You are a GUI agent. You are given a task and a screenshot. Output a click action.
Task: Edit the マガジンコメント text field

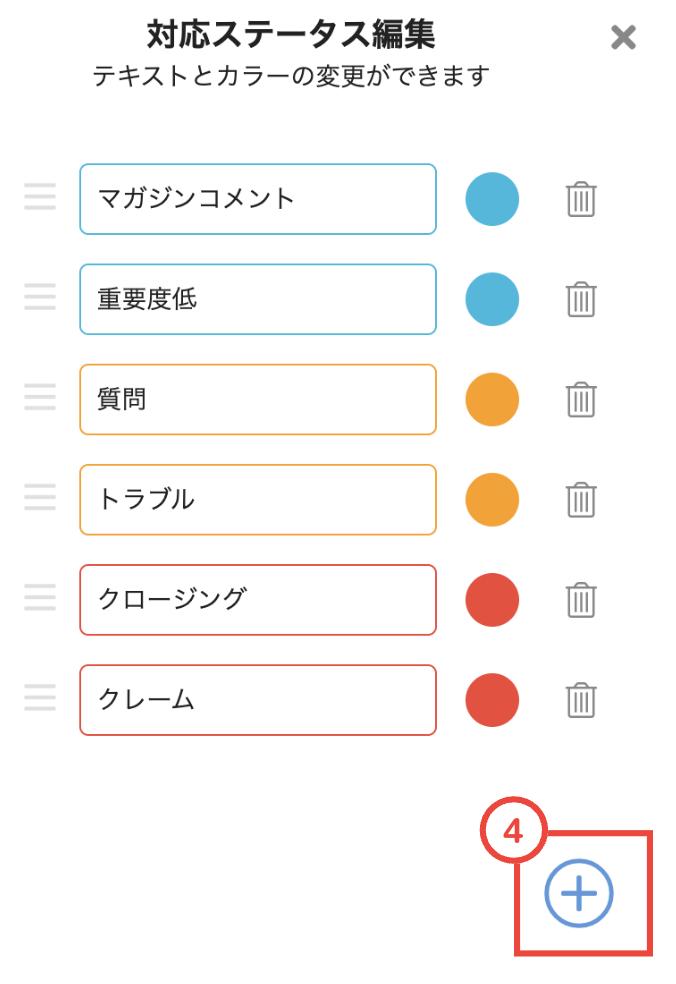click(258, 199)
